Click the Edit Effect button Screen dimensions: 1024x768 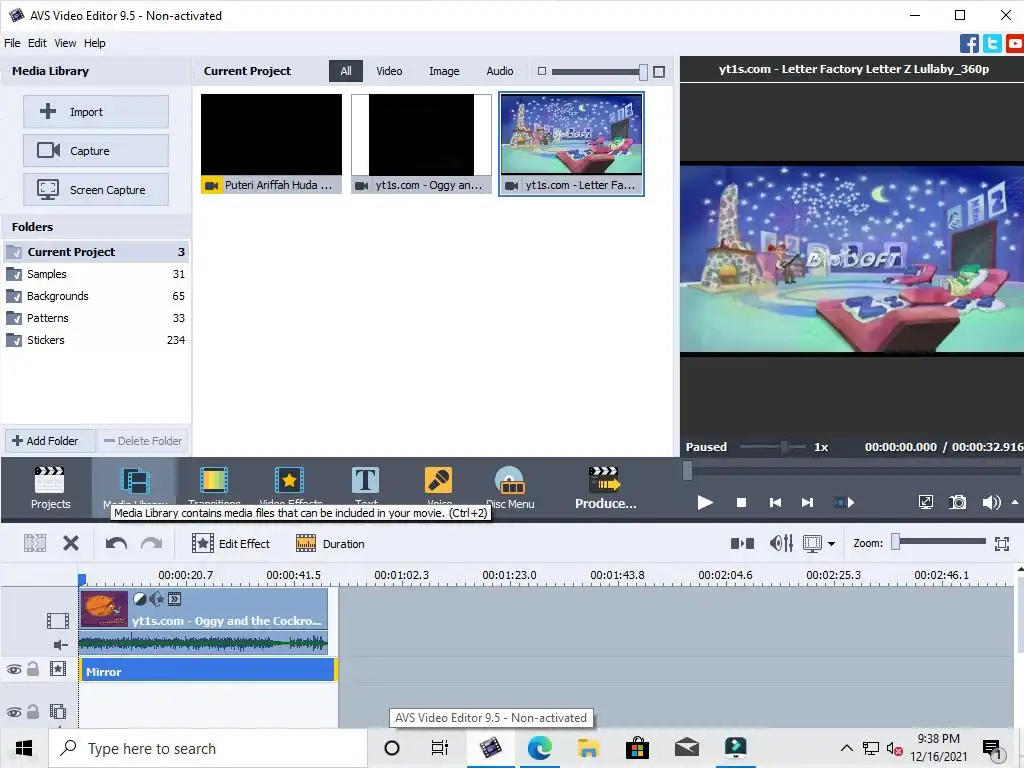(231, 543)
